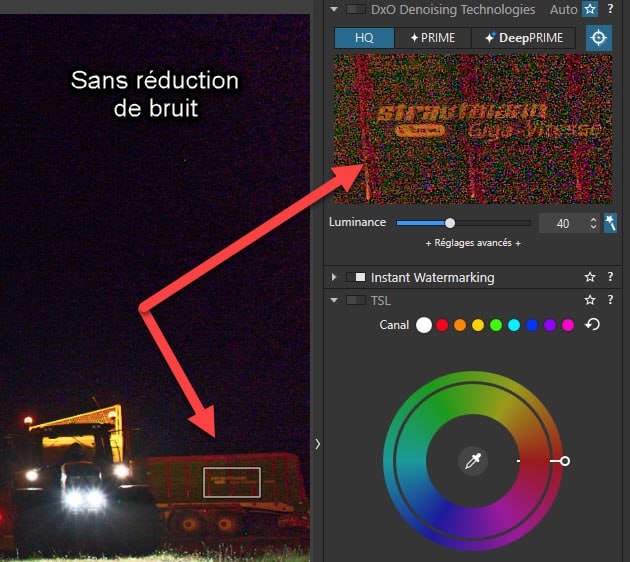Increase Luminance value with up stepper

593,219
